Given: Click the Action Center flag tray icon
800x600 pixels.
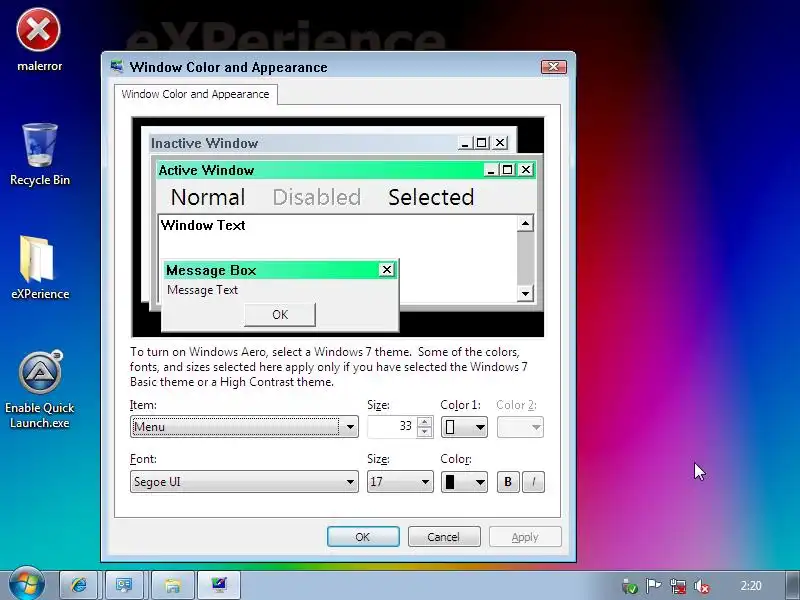Looking at the screenshot, I should click(653, 586).
